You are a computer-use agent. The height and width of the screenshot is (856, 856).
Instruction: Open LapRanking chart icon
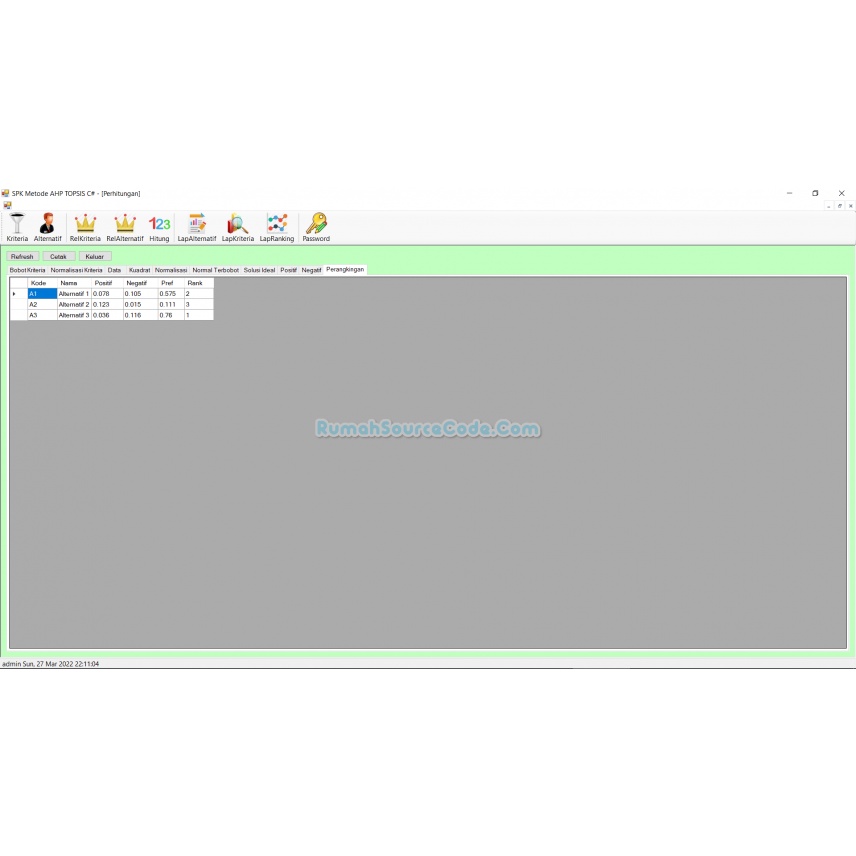click(x=277, y=227)
